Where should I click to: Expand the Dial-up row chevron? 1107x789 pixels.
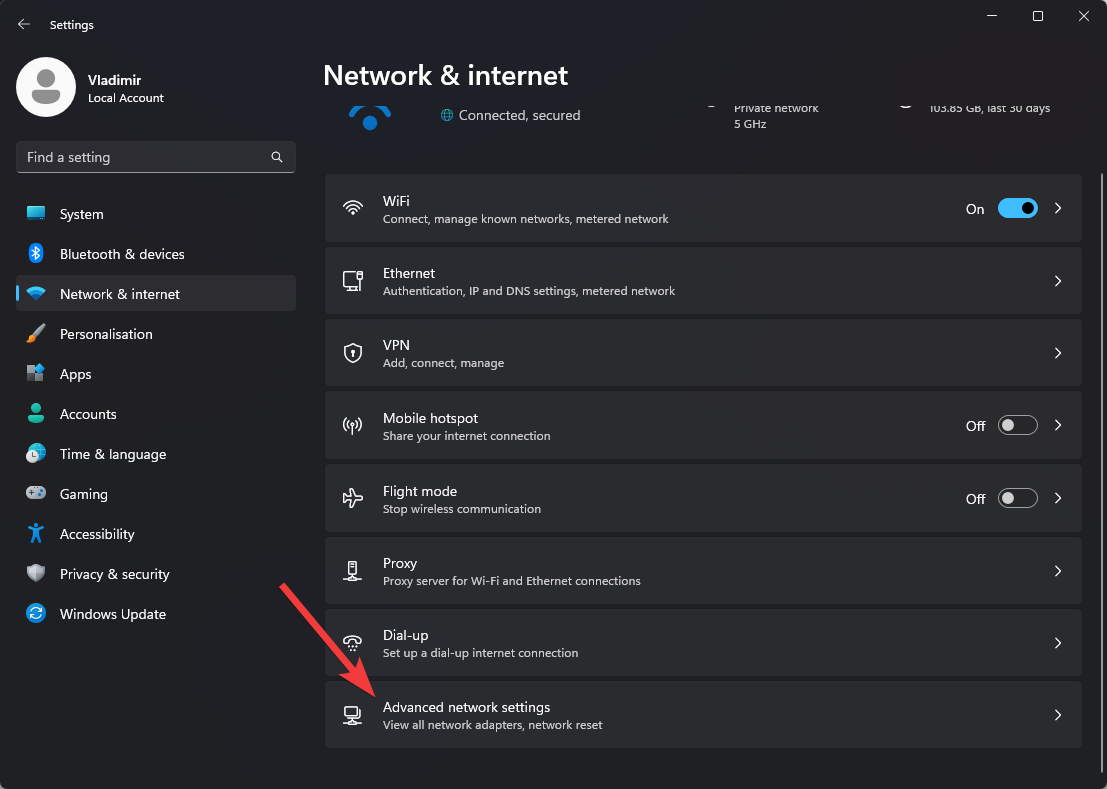coord(1058,643)
